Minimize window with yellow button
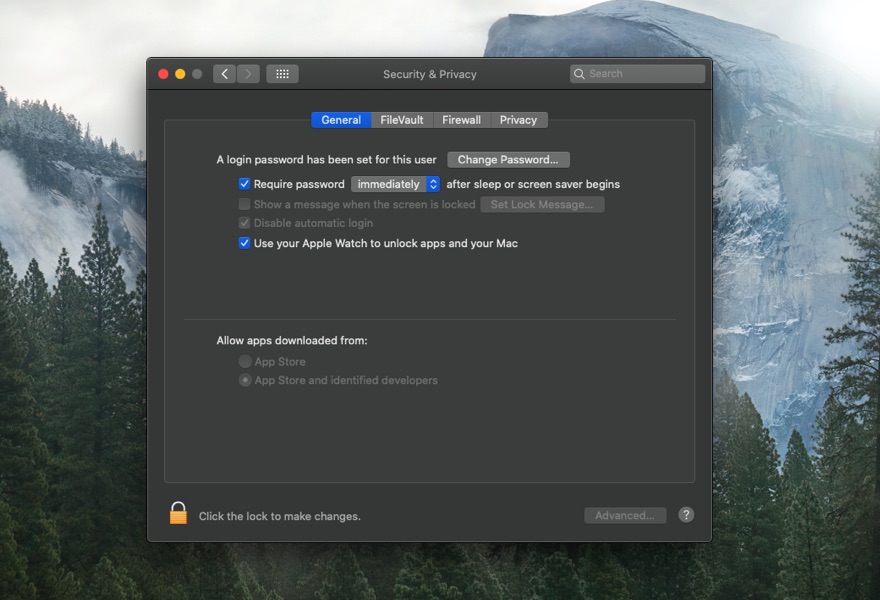This screenshot has width=880, height=600. pos(180,74)
